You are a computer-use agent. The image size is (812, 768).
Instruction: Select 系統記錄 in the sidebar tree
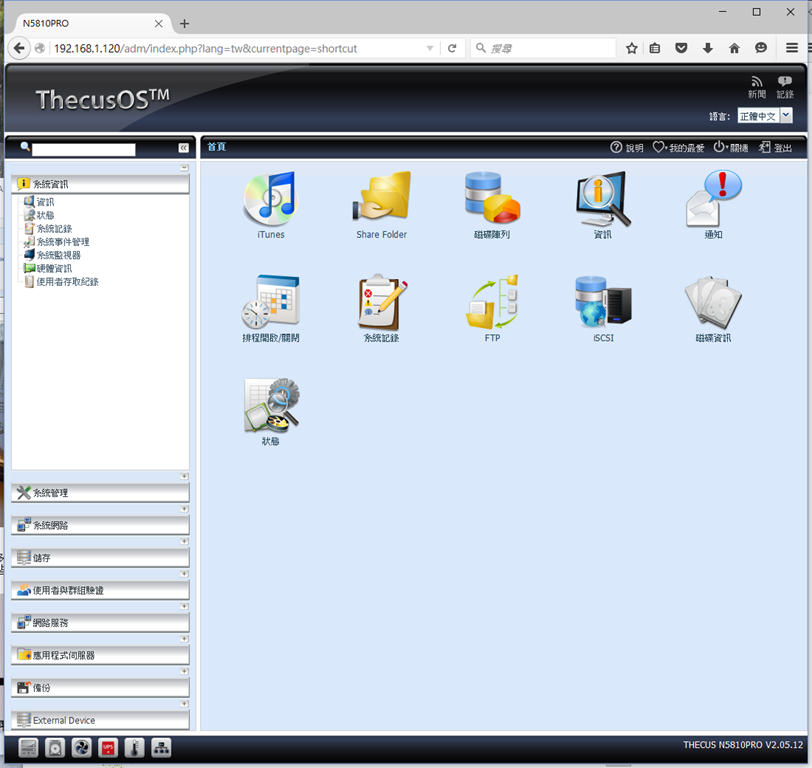tap(54, 228)
